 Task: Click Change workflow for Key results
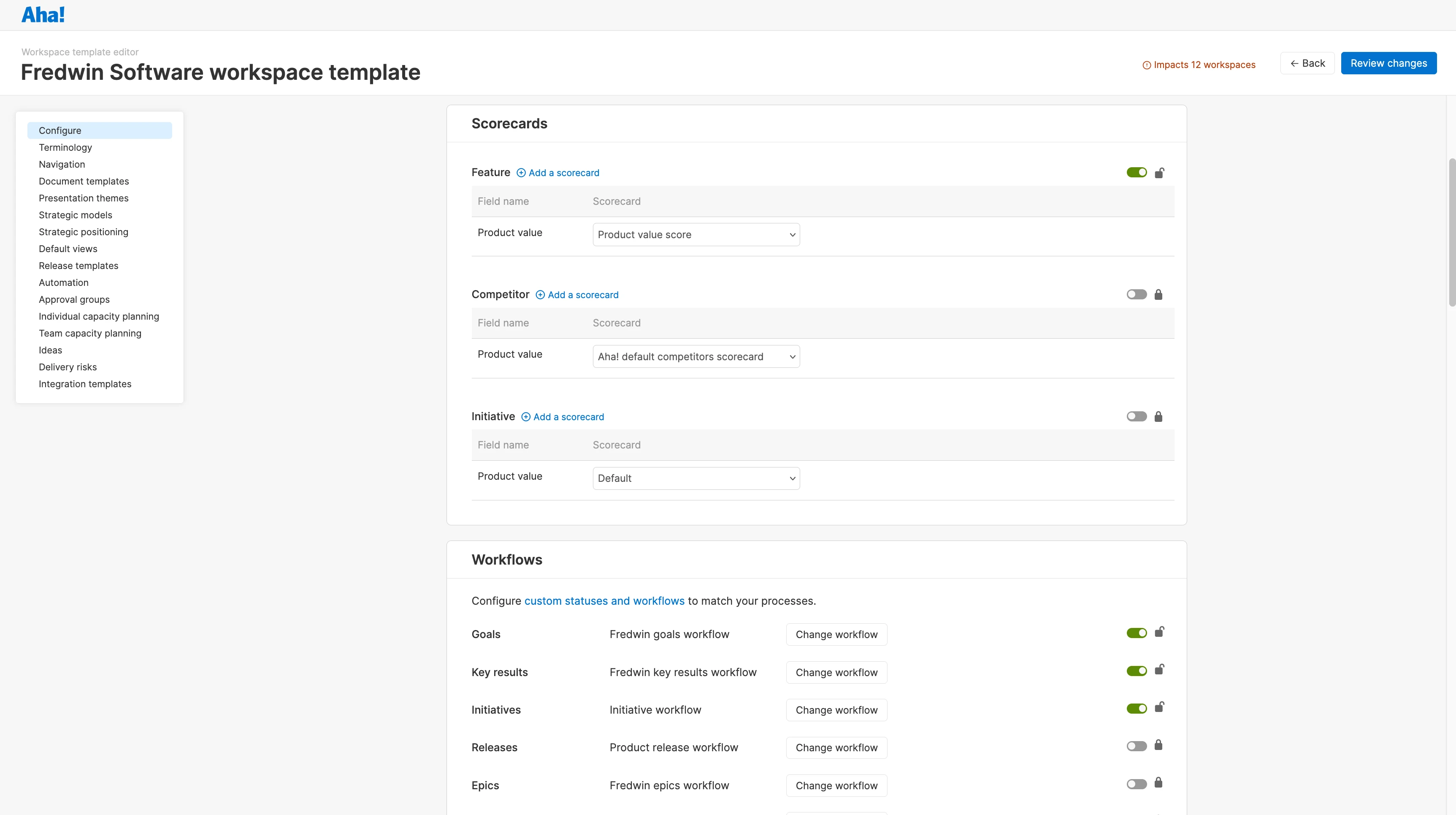pos(836,672)
